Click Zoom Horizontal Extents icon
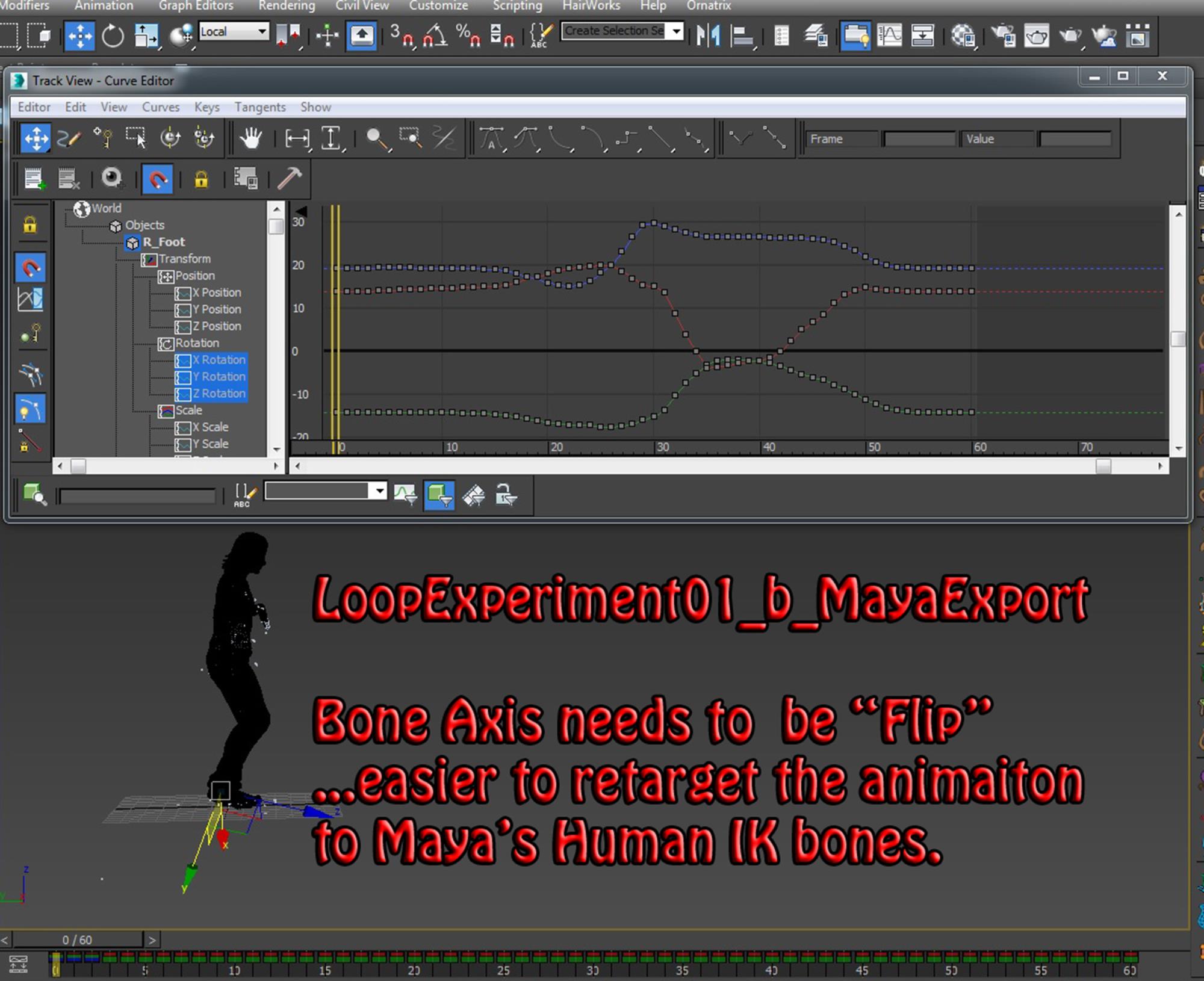 click(297, 138)
